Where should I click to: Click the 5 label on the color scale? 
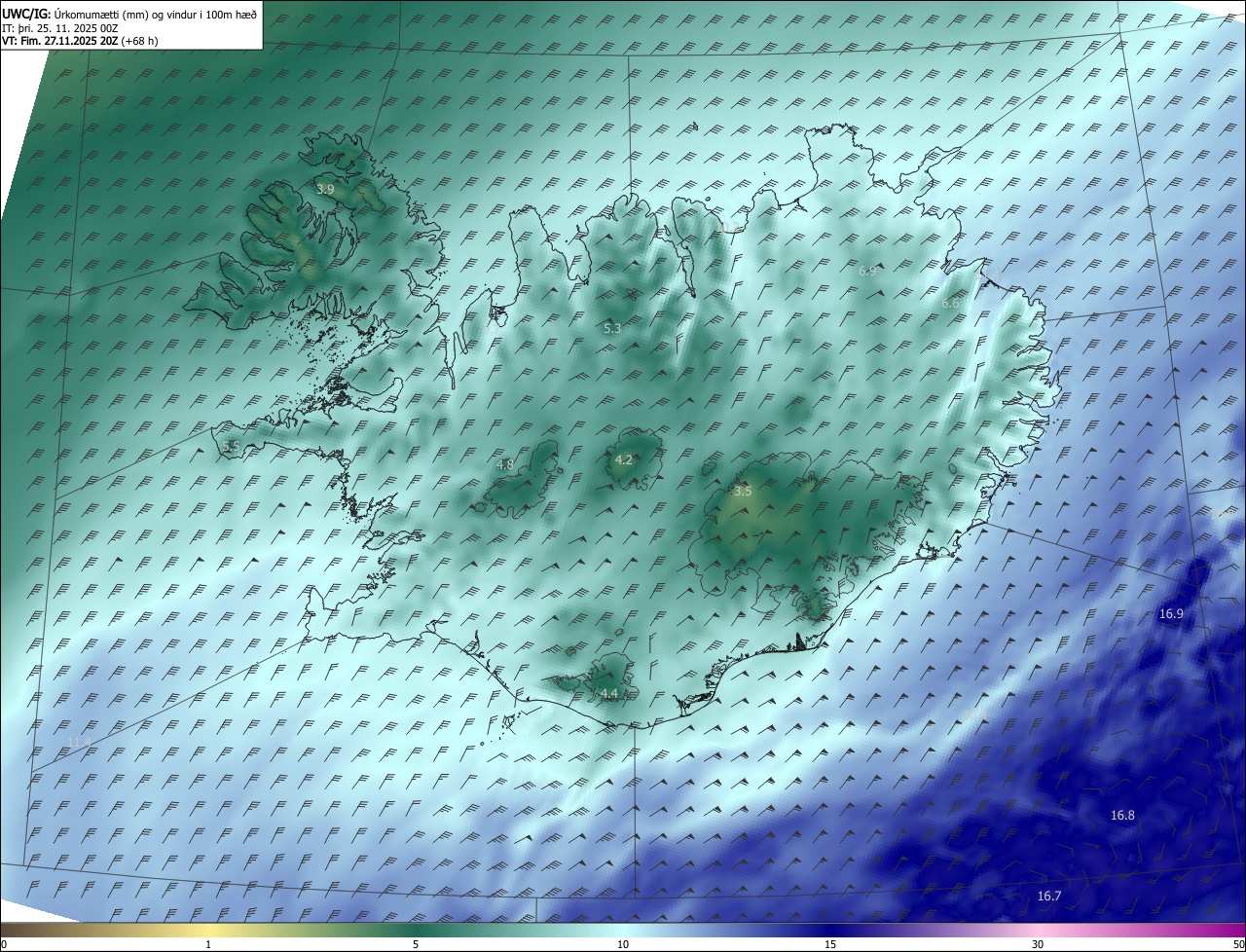pos(416,944)
